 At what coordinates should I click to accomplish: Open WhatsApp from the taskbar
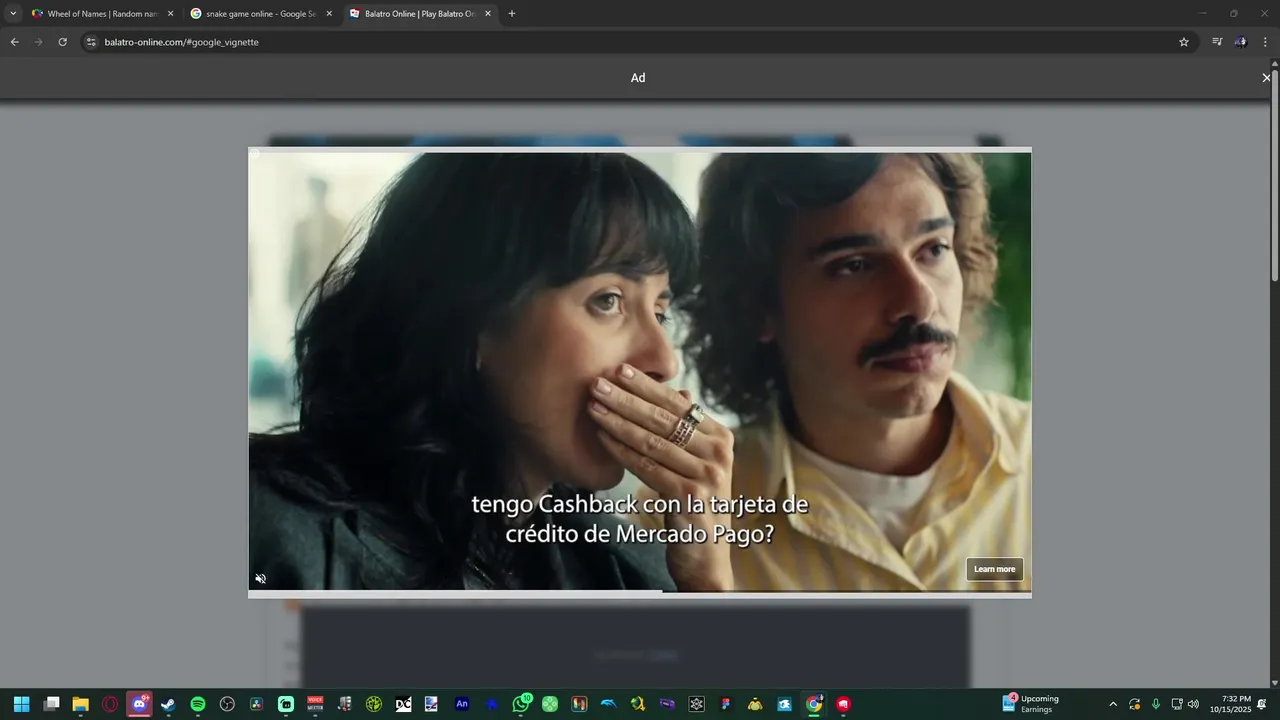pyautogui.click(x=521, y=704)
